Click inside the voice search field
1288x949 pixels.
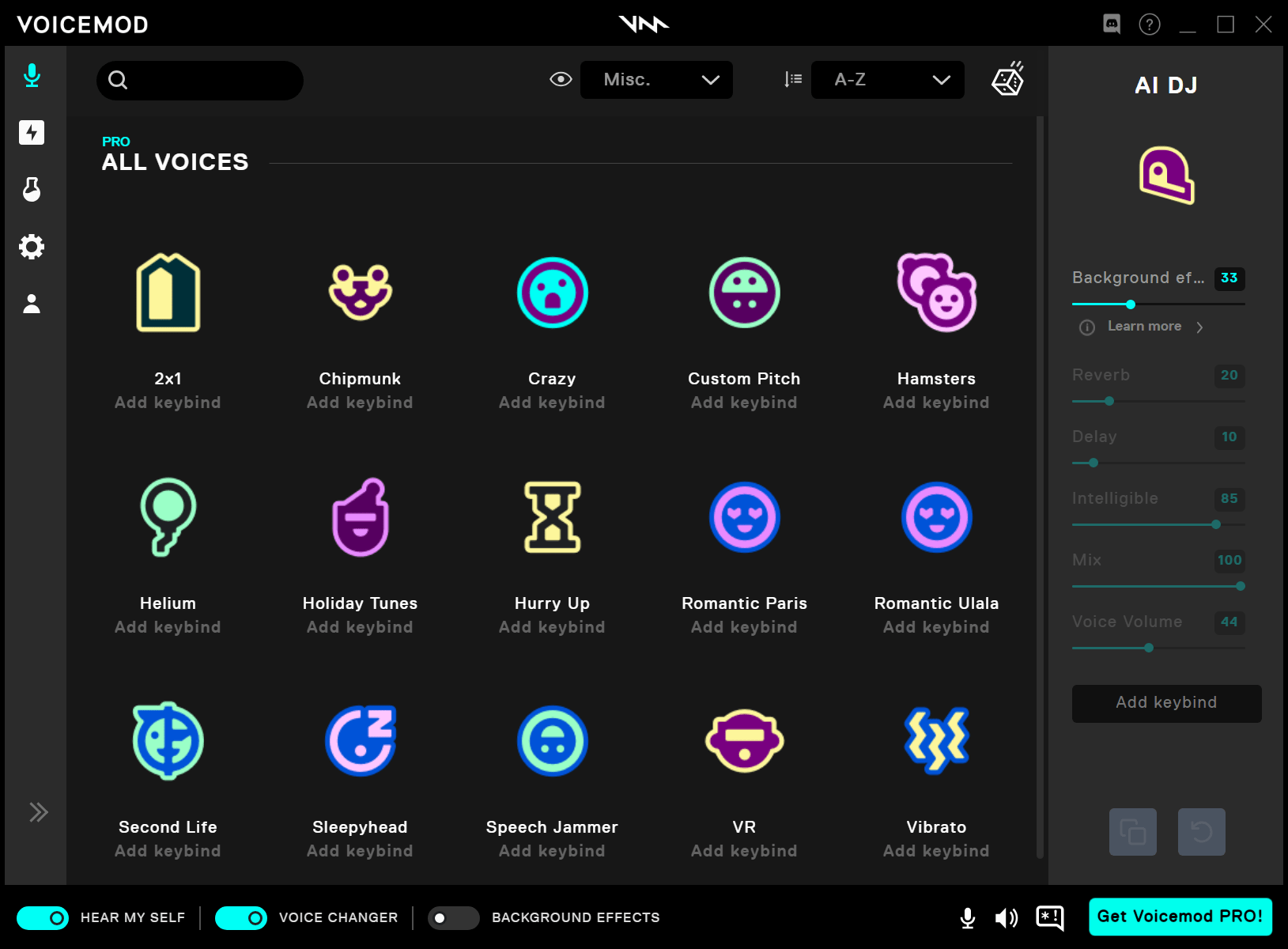pyautogui.click(x=200, y=80)
